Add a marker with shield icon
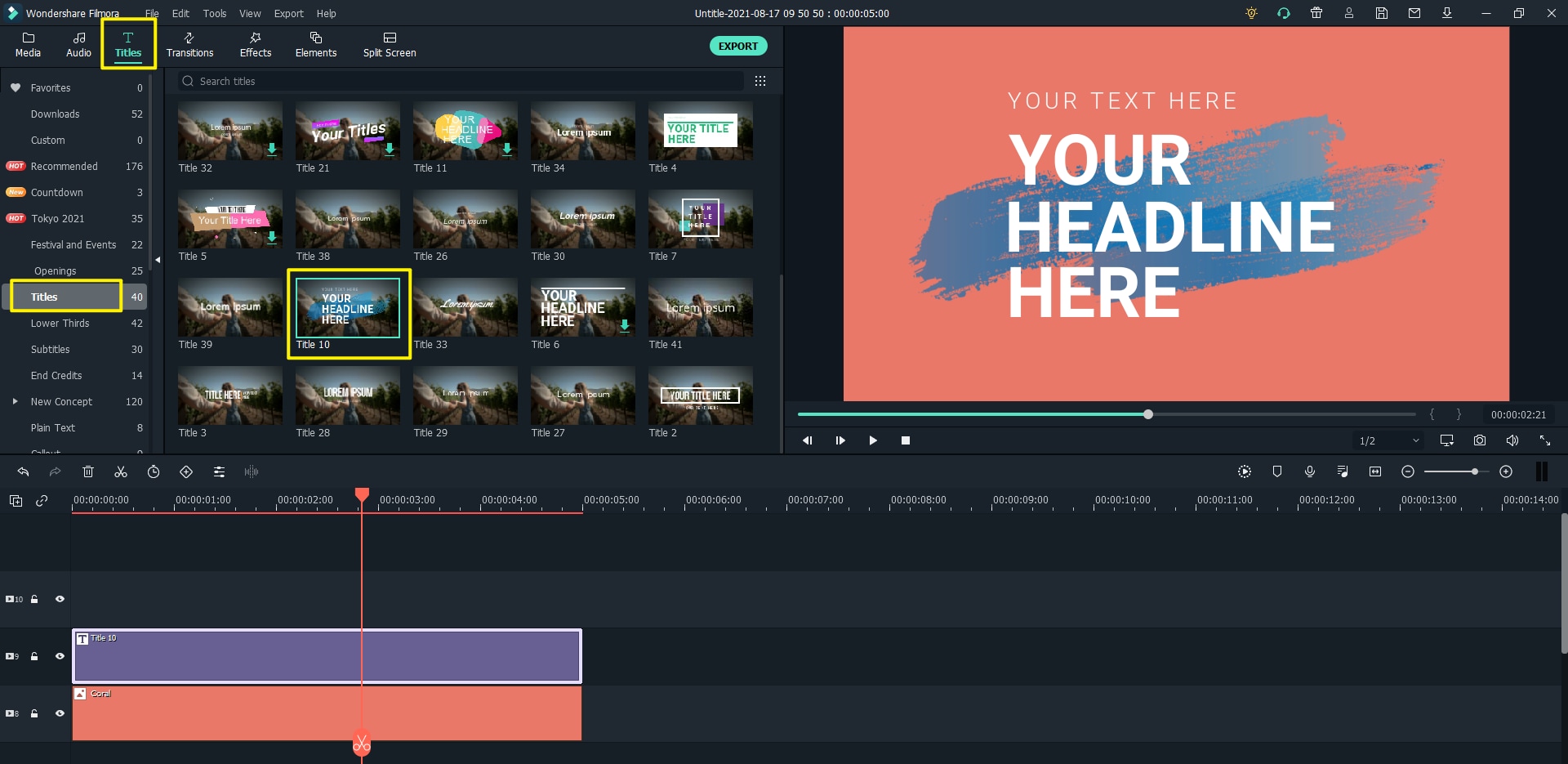 (1277, 471)
